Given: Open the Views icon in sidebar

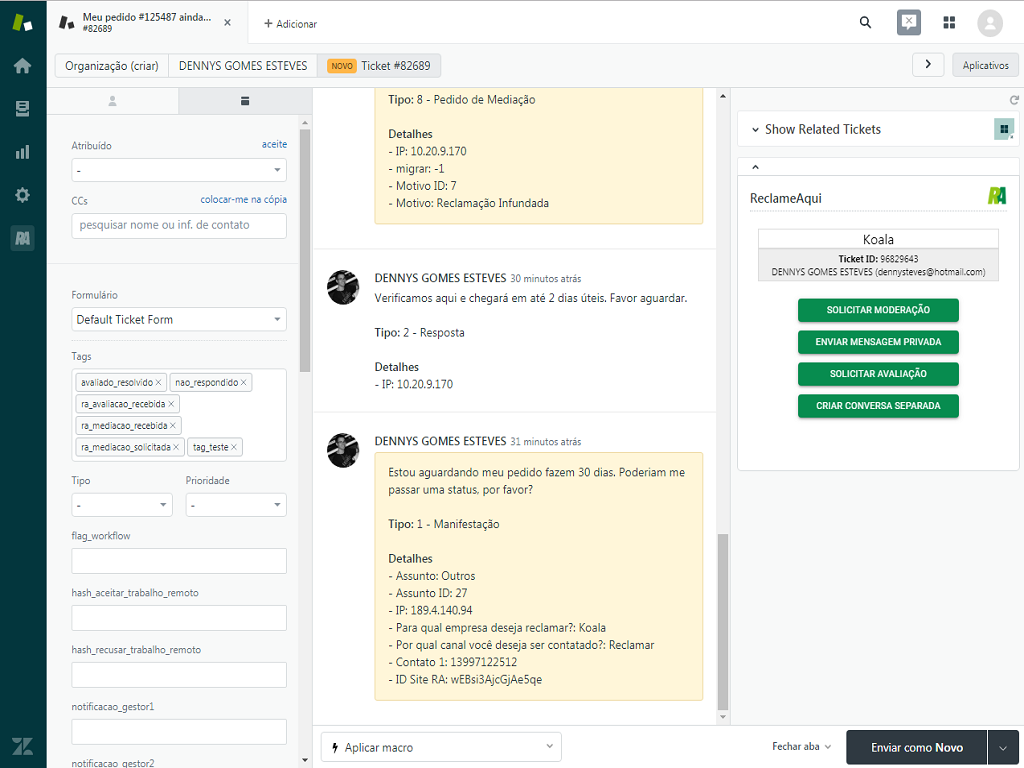Looking at the screenshot, I should [x=22, y=109].
